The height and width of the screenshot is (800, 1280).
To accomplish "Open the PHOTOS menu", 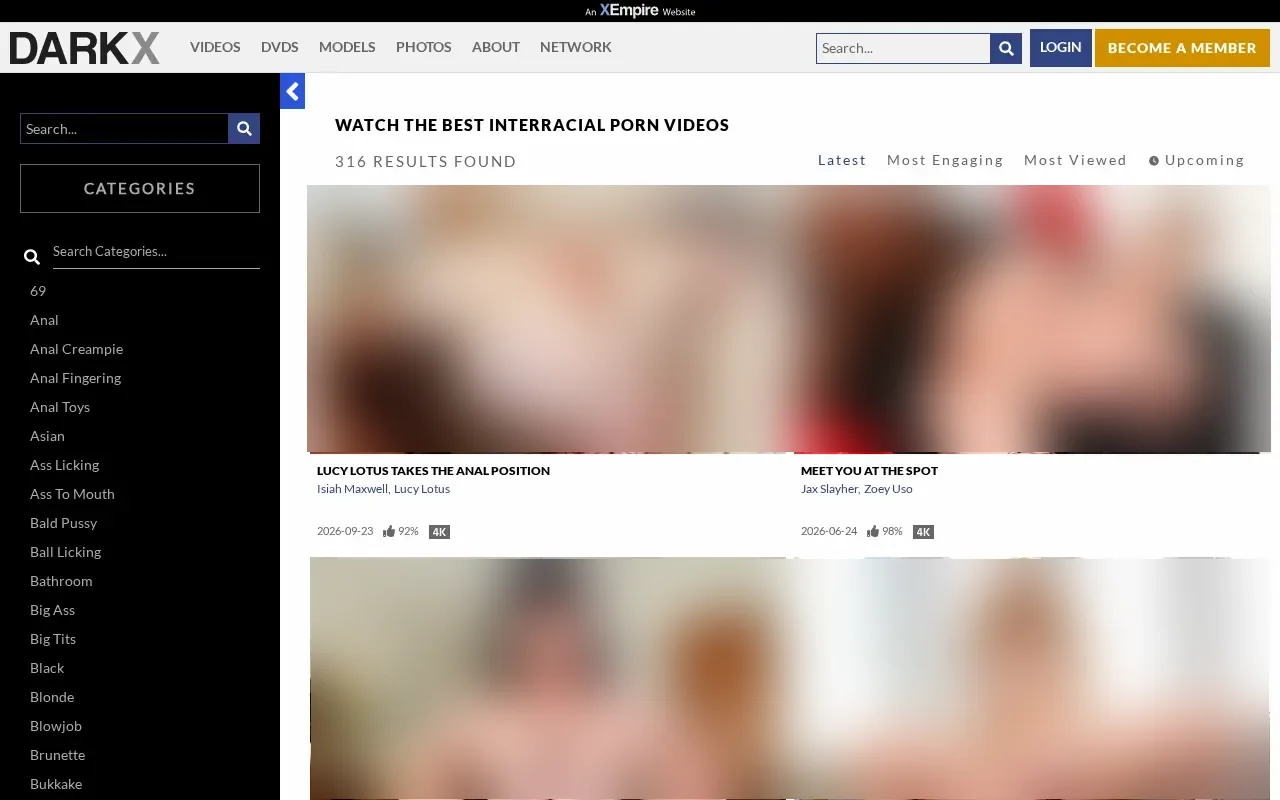I will click(x=424, y=47).
